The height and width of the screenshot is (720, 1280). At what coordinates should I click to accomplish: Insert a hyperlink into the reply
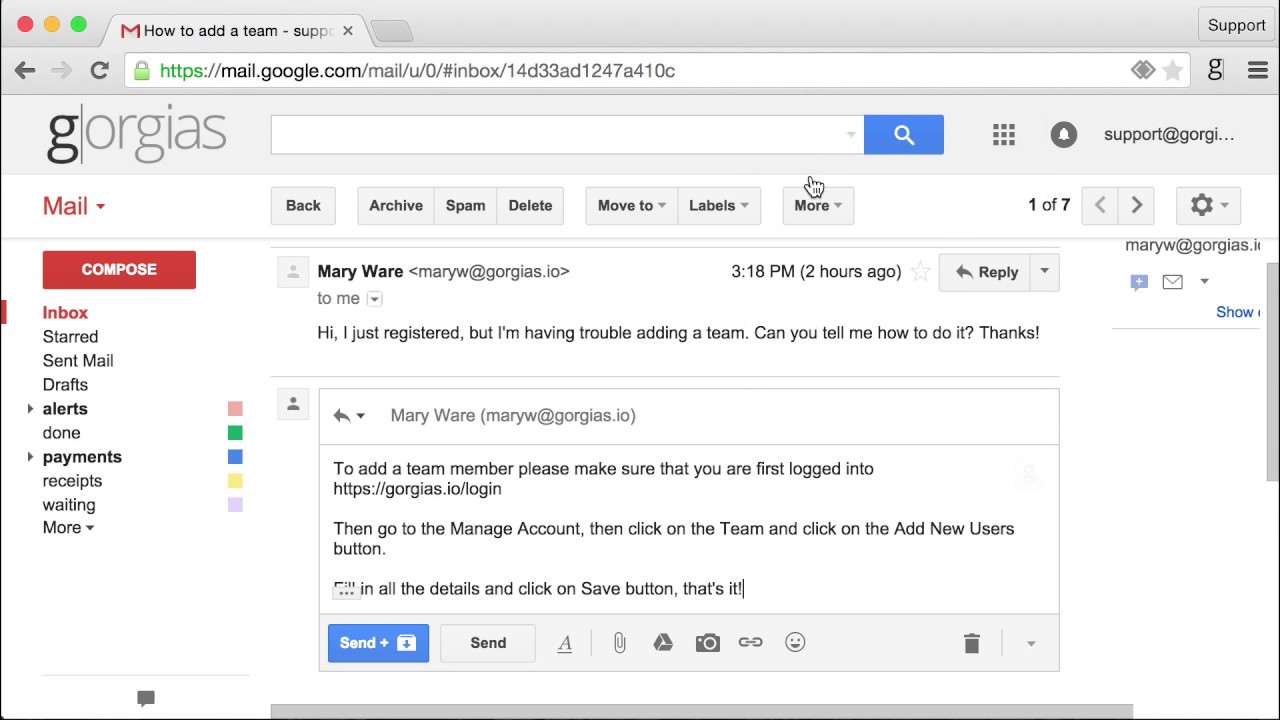[751, 643]
